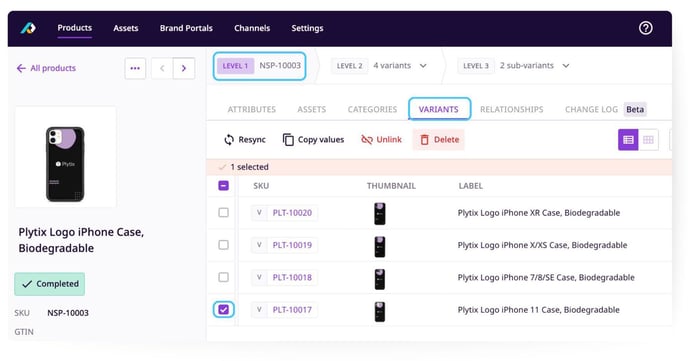The height and width of the screenshot is (361, 688).
Task: Open the PLT-10020 SKU link
Action: pyautogui.click(x=292, y=213)
